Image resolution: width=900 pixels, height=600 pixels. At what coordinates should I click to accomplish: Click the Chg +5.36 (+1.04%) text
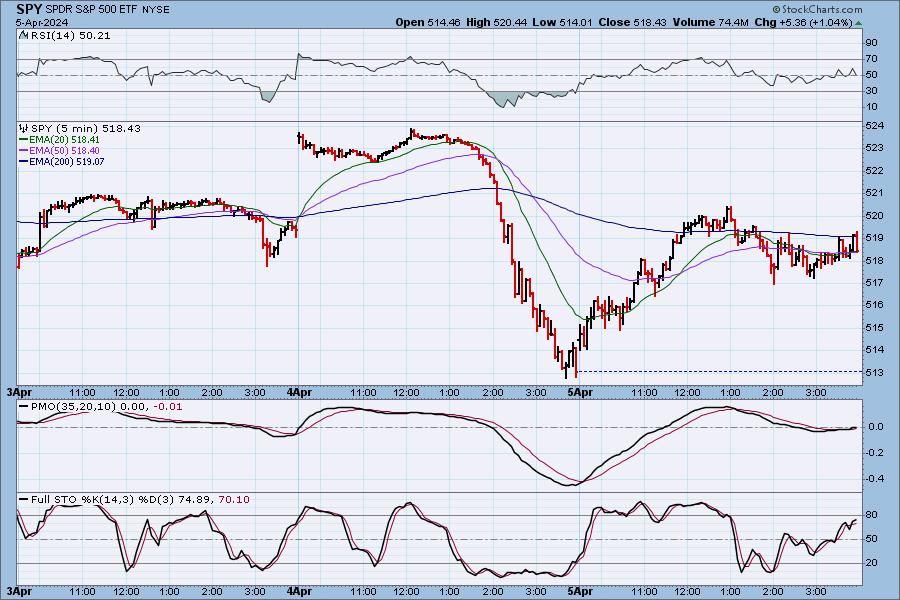804,22
